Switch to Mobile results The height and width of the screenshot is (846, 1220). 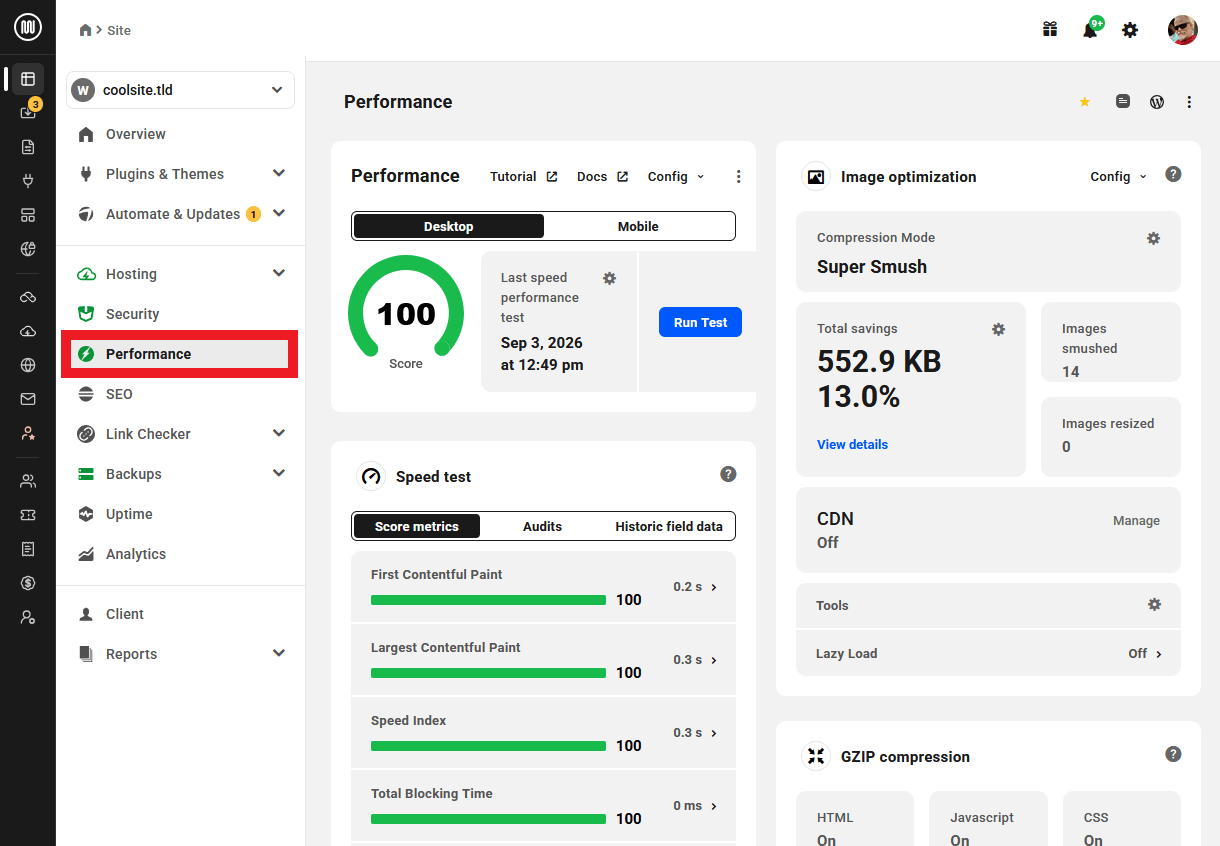tap(638, 226)
